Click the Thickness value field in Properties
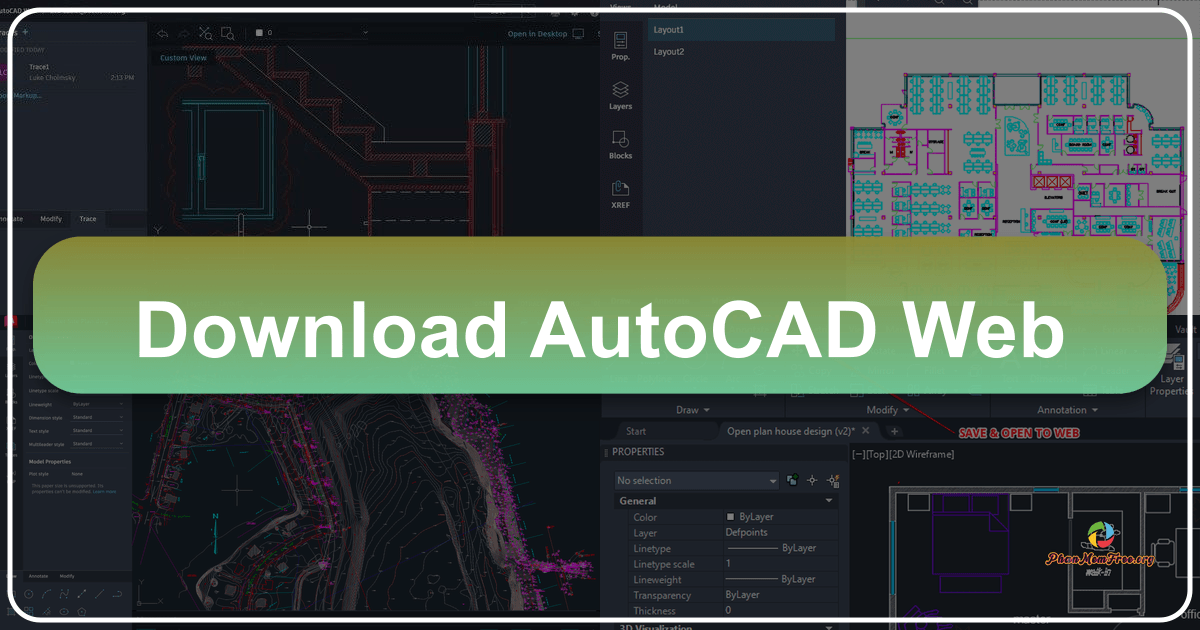The height and width of the screenshot is (630, 1200). [730, 610]
